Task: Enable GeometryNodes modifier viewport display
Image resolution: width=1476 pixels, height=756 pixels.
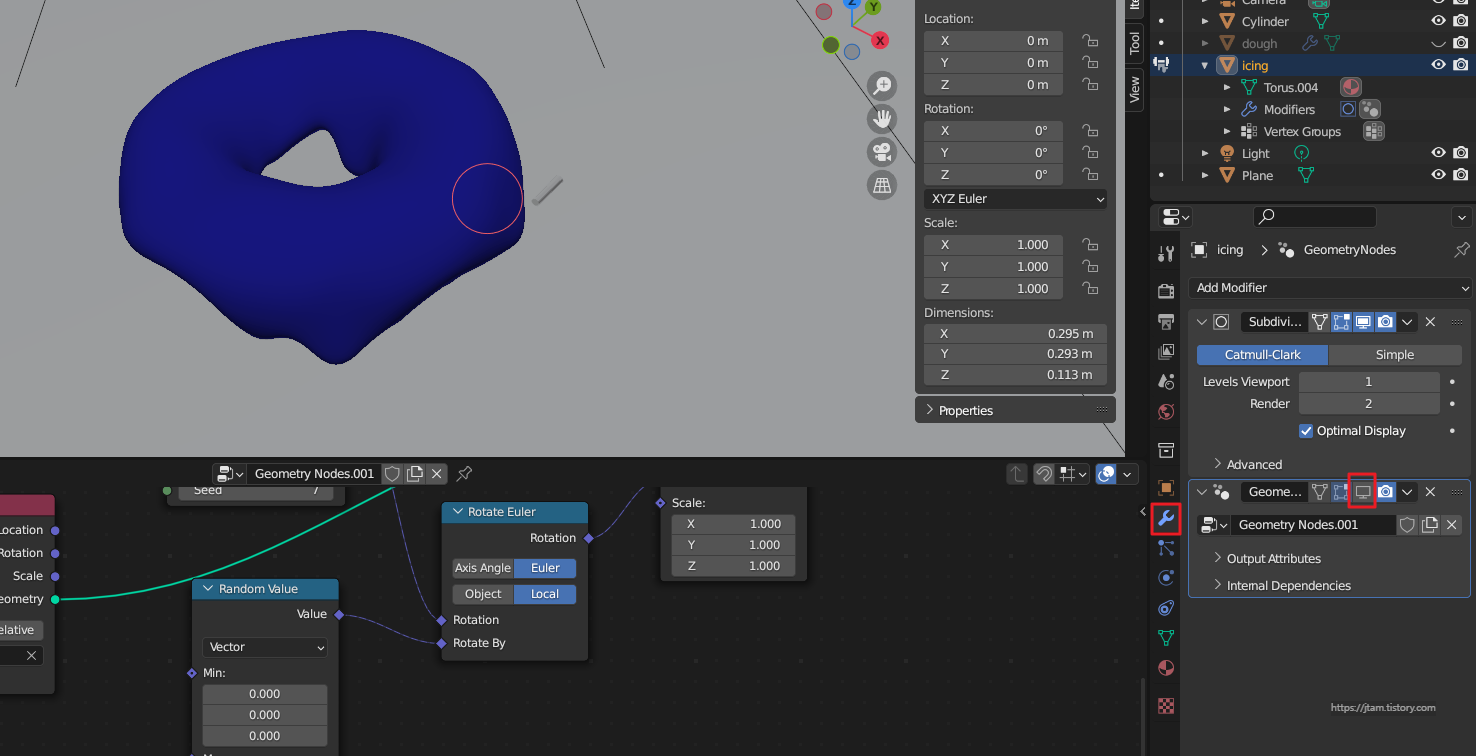Action: point(1362,492)
